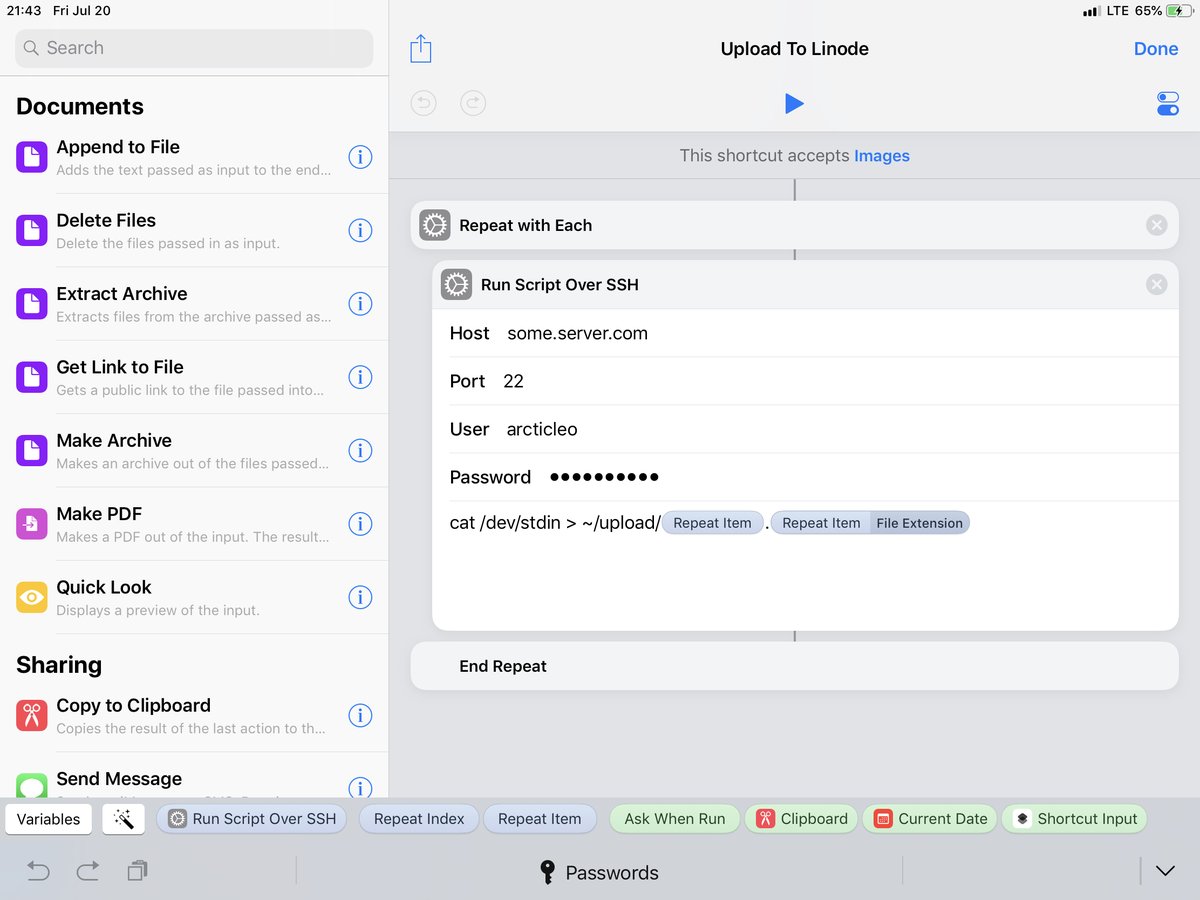1200x900 pixels.
Task: Insert the Repeat Item variable from keyboard bar
Action: click(539, 819)
